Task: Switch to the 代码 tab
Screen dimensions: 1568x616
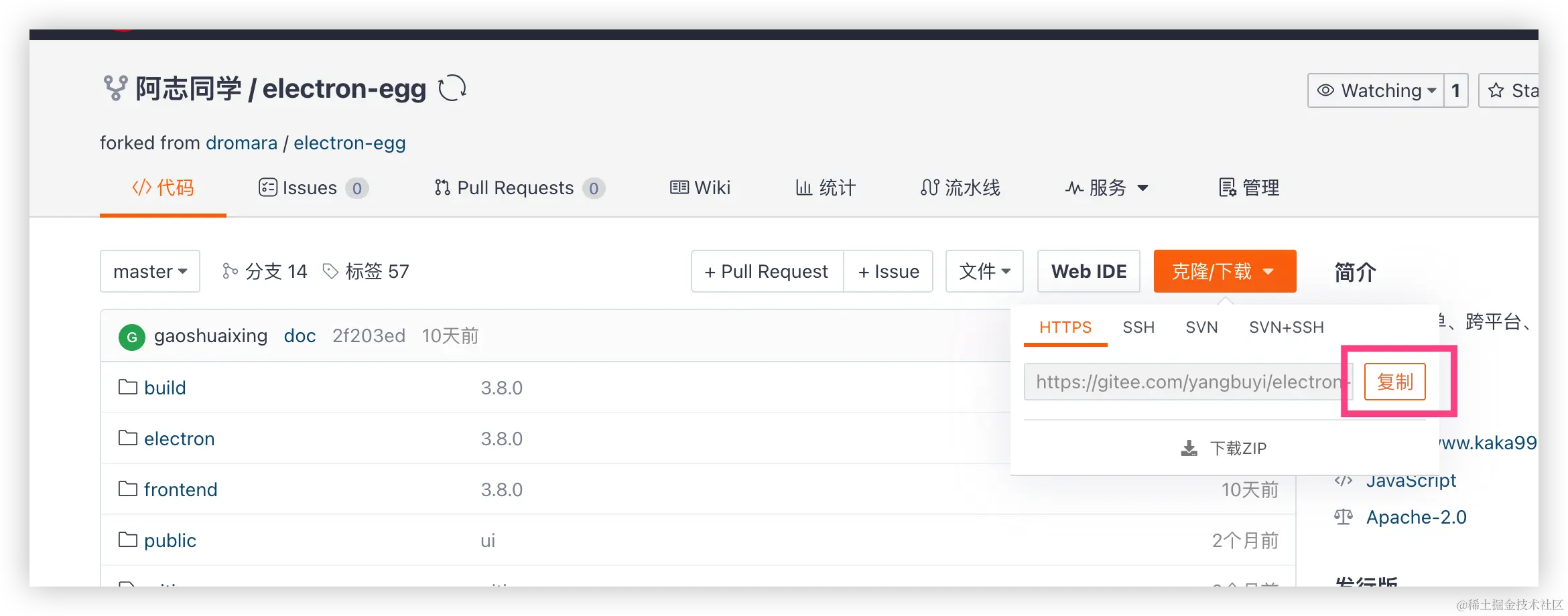Action: click(x=163, y=188)
